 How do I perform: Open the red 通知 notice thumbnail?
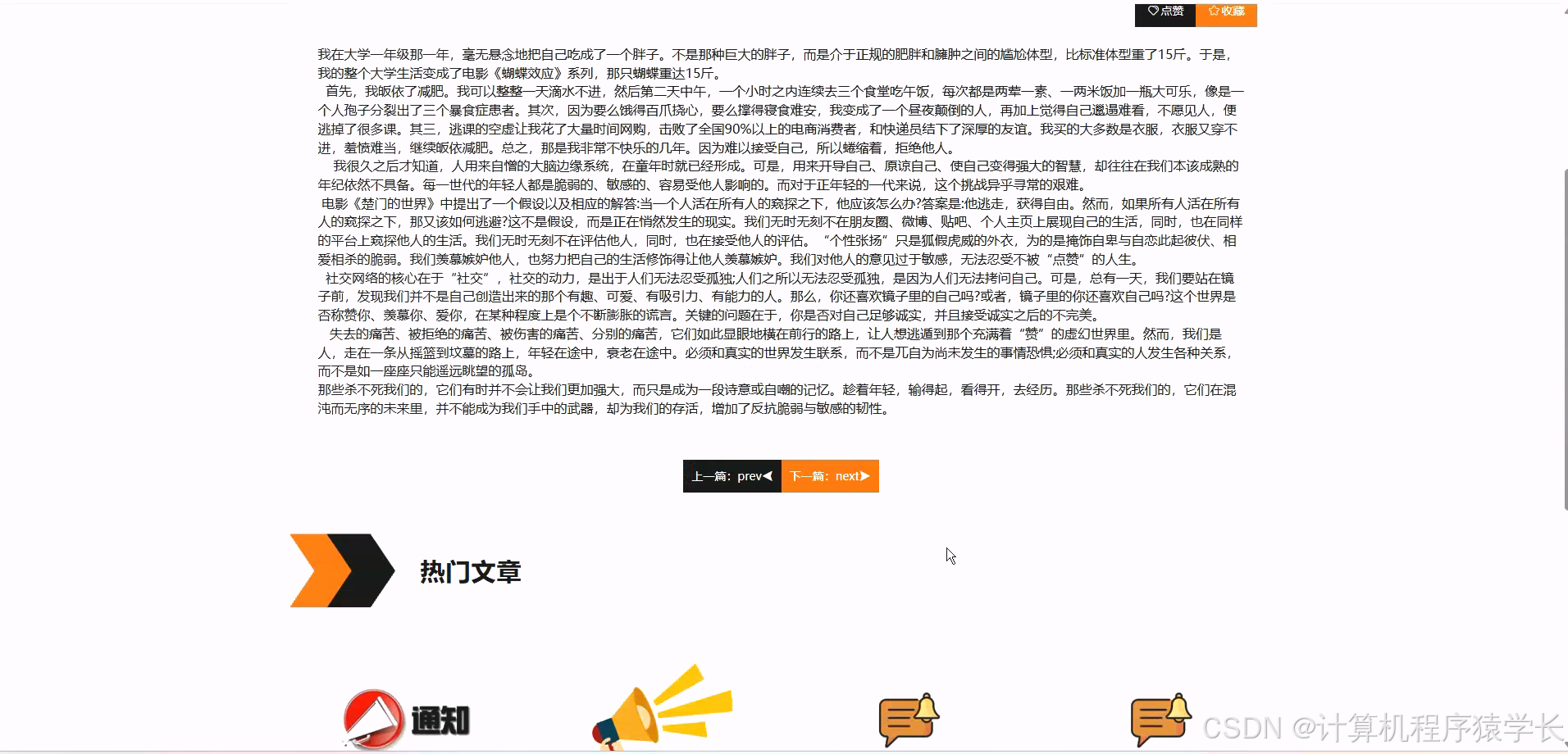click(x=407, y=719)
